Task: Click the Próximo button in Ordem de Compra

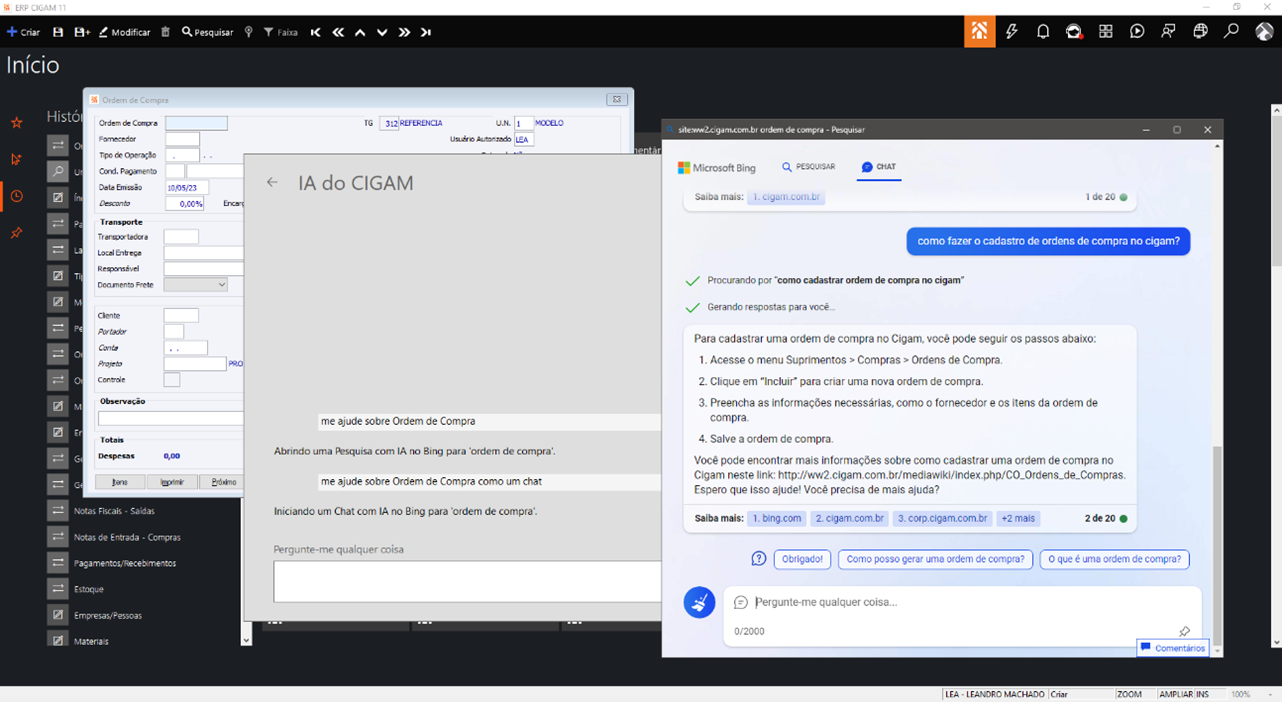Action: coord(224,482)
